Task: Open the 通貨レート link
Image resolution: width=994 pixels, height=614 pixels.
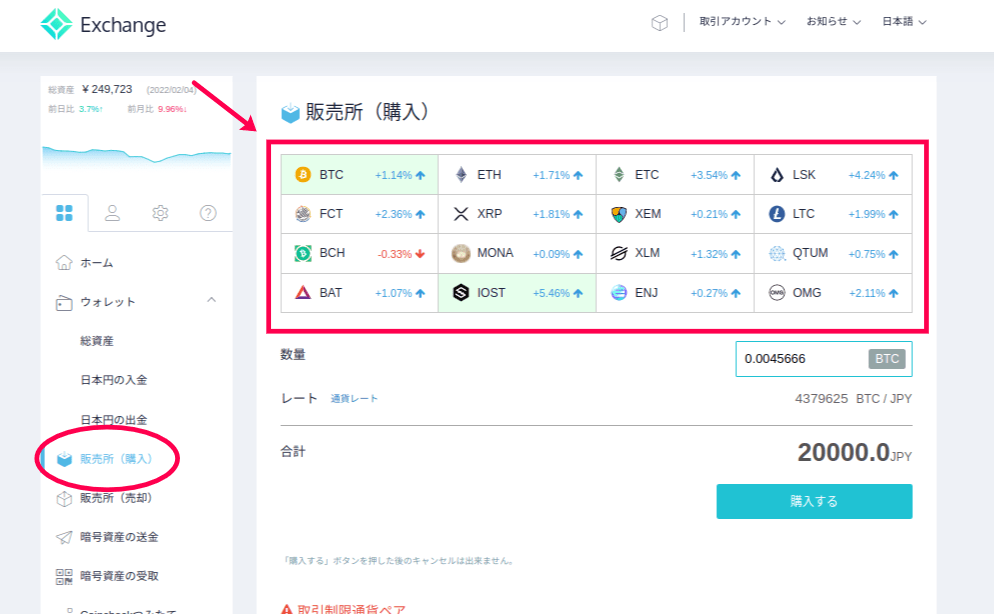Action: click(354, 399)
